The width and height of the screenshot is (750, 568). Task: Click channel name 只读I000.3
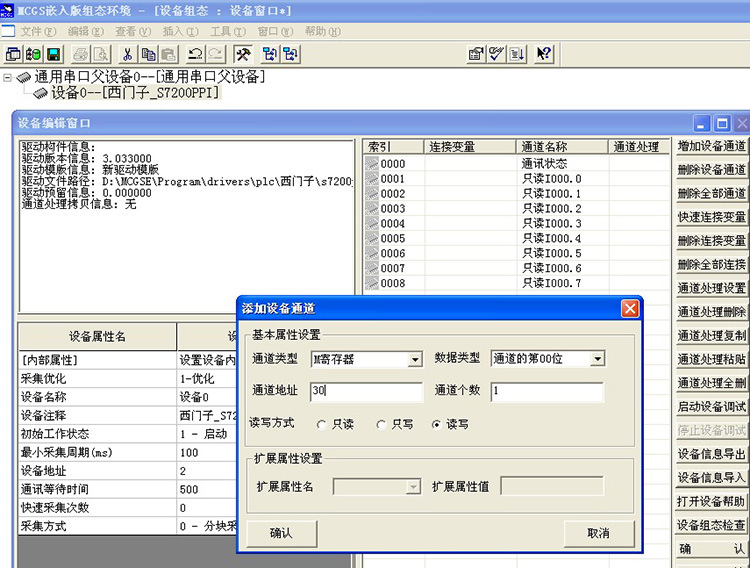coord(552,223)
